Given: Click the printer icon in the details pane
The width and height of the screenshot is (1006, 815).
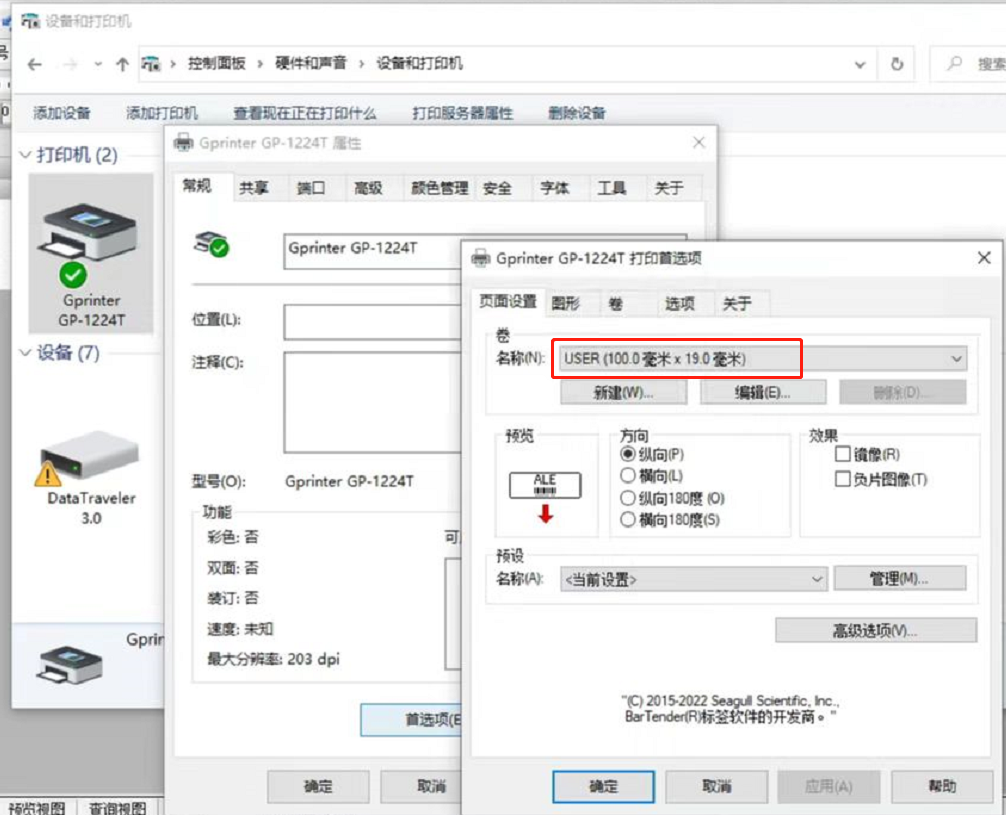Looking at the screenshot, I should 70,663.
